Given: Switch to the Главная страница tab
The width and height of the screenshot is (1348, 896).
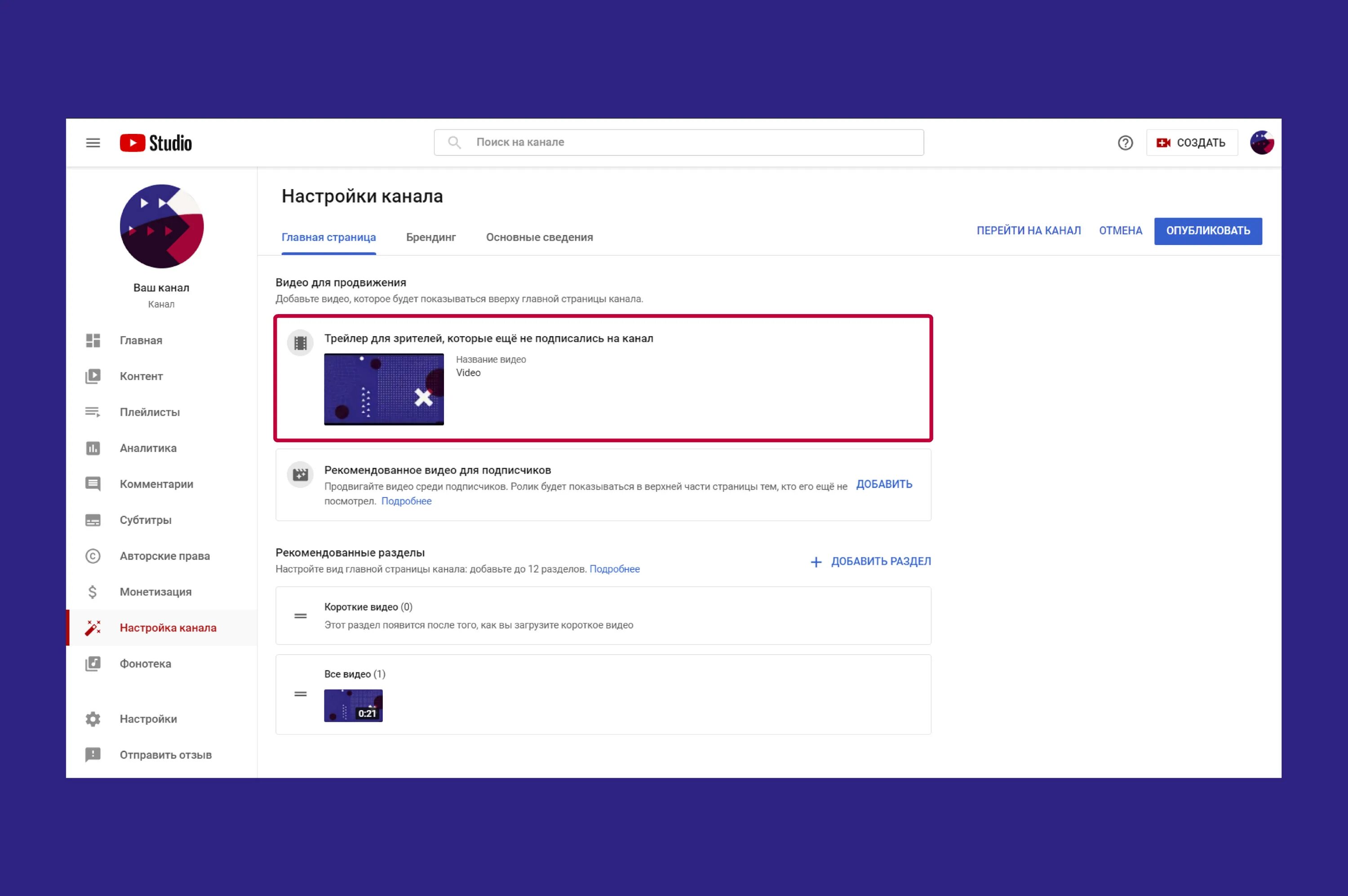Looking at the screenshot, I should pyautogui.click(x=328, y=237).
